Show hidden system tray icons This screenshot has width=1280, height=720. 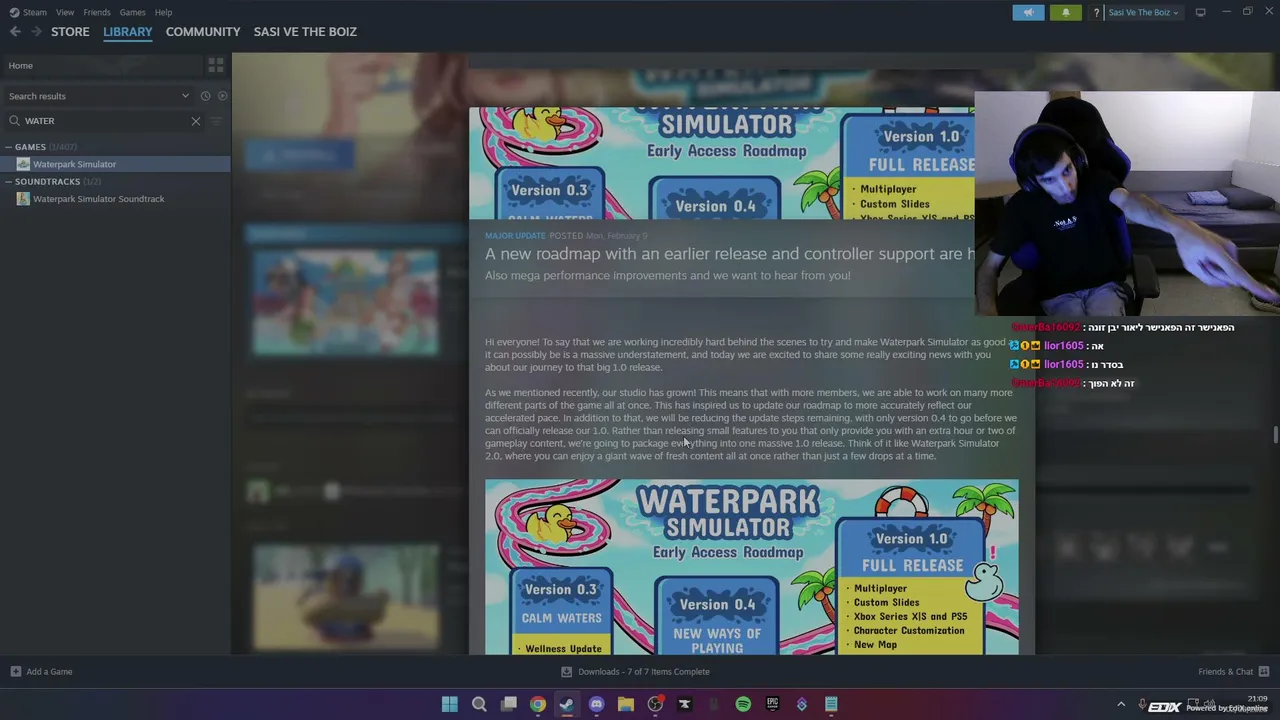coord(1121,704)
